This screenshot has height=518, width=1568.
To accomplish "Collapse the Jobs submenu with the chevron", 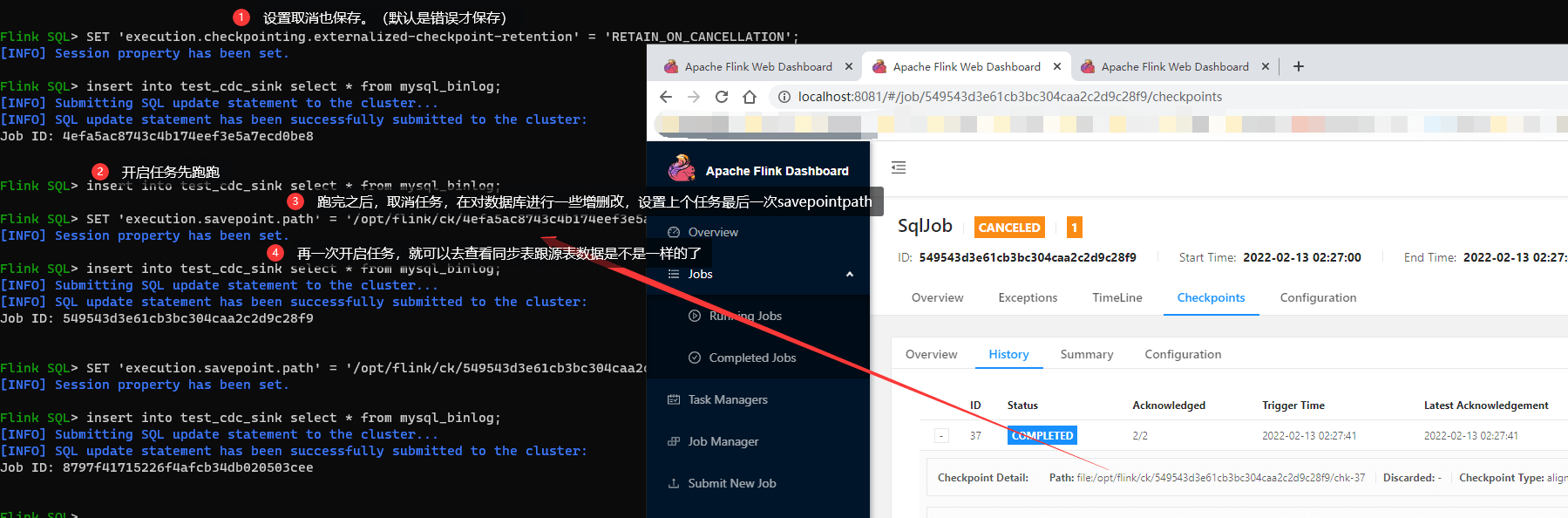I will tap(850, 274).
